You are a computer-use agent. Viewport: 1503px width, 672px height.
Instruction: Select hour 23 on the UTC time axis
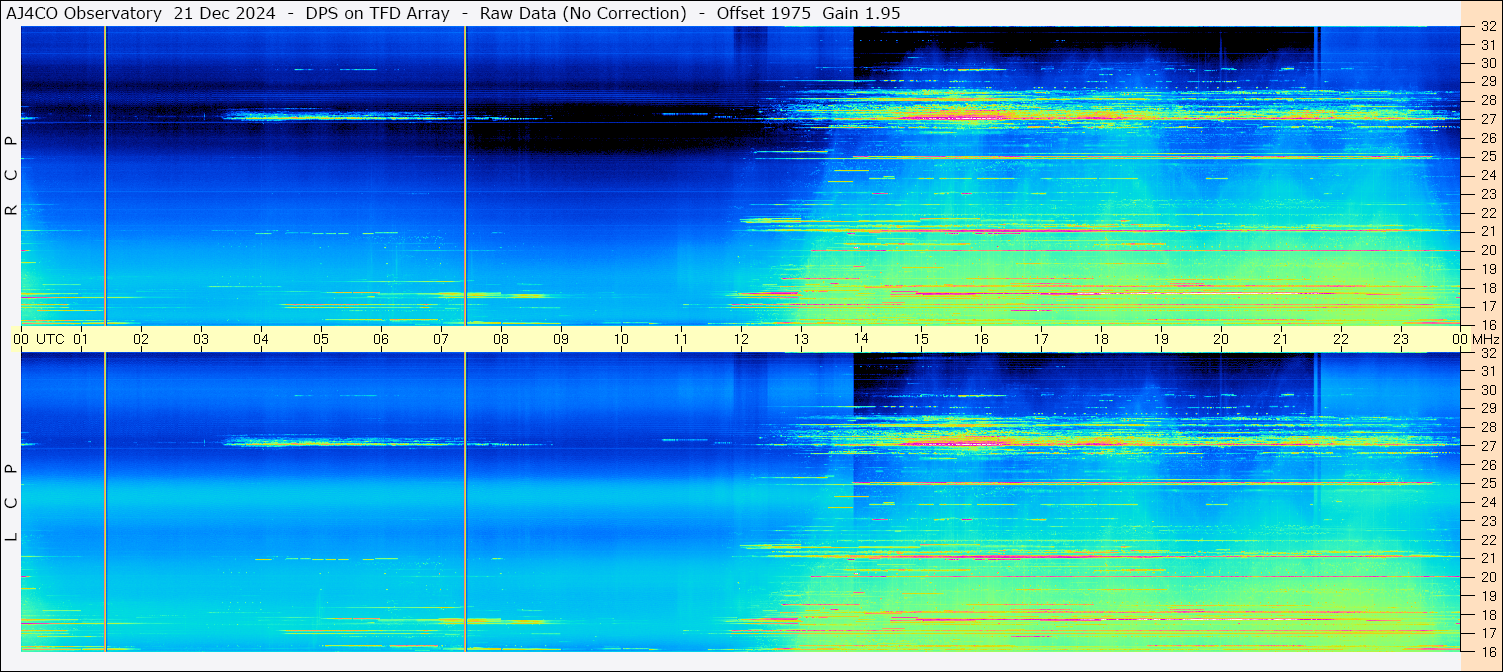pyautogui.click(x=1401, y=339)
